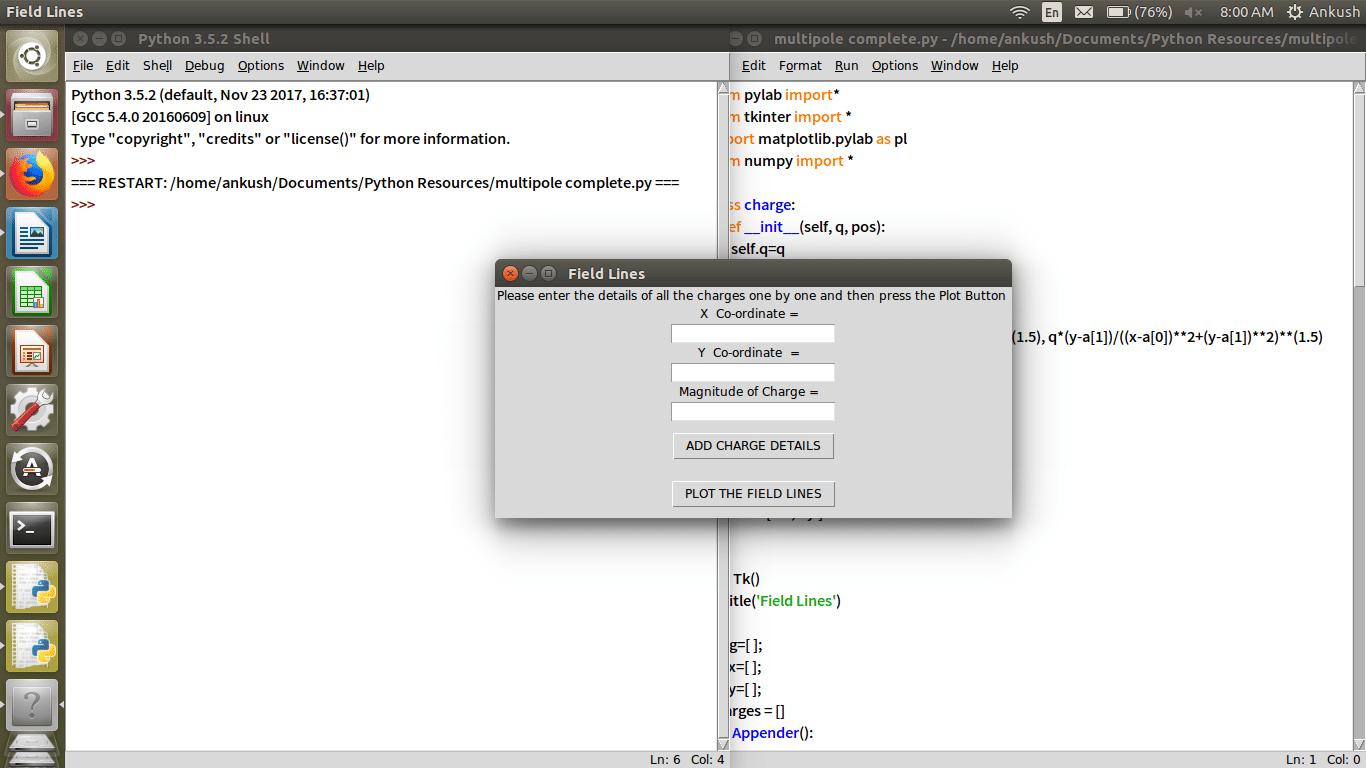The height and width of the screenshot is (768, 1366).
Task: Click the X Co-ordinate input field
Action: (x=752, y=334)
